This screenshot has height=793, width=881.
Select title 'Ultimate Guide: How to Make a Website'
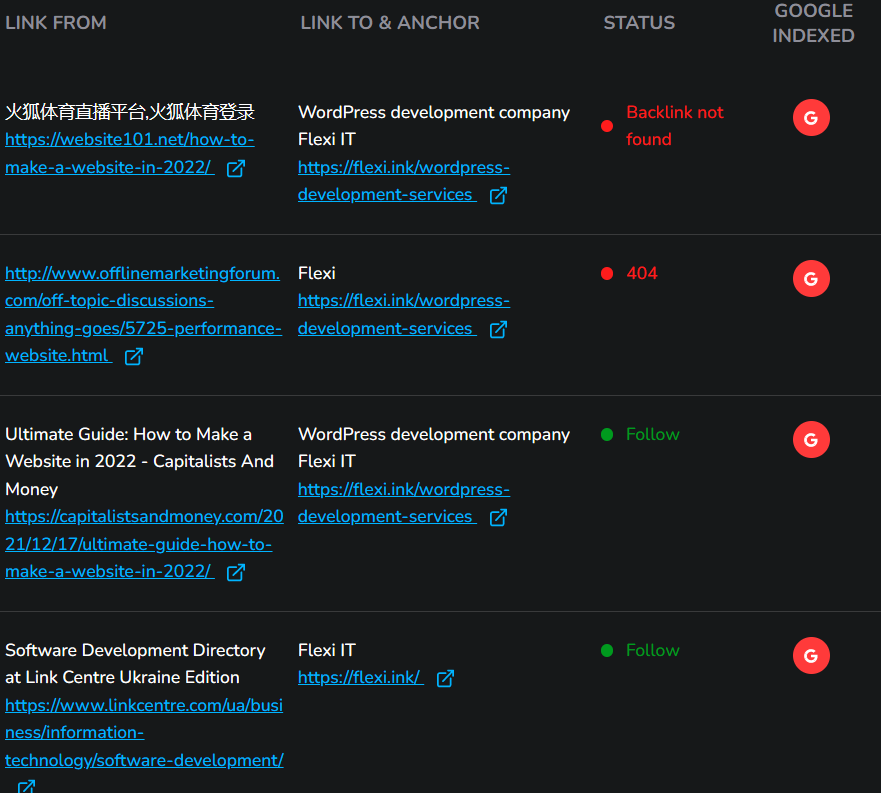pos(139,461)
